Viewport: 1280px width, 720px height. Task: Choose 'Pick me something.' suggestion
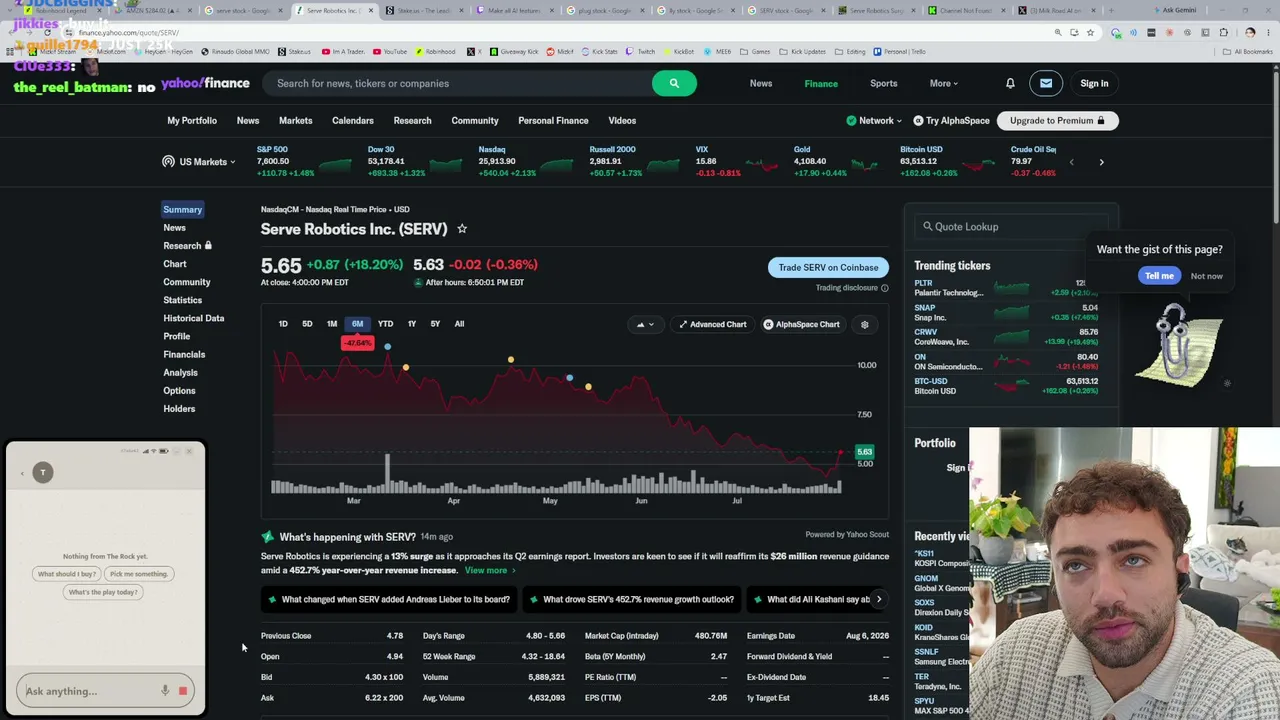coord(139,574)
